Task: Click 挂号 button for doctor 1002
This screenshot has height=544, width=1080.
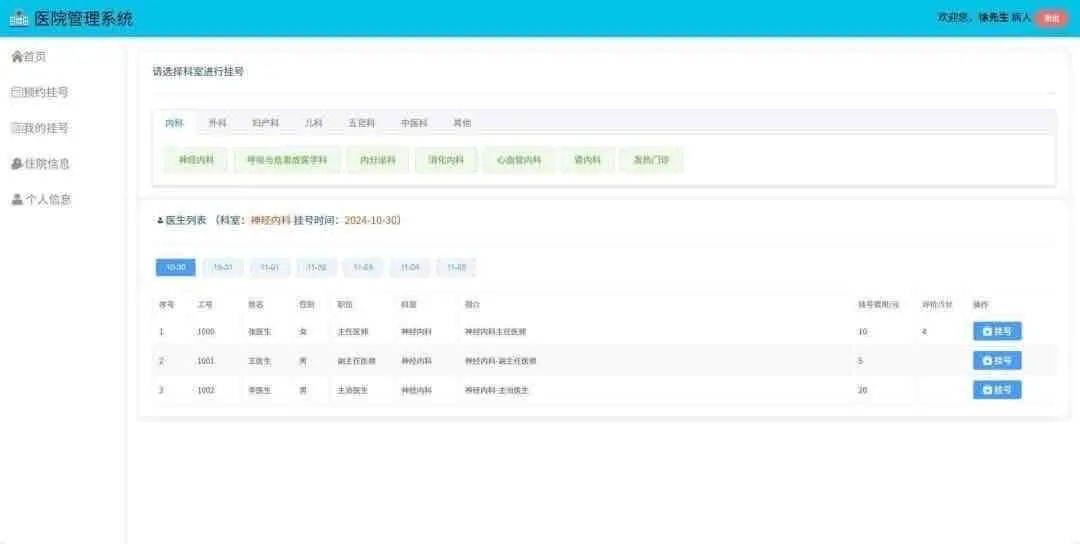Action: [997, 390]
